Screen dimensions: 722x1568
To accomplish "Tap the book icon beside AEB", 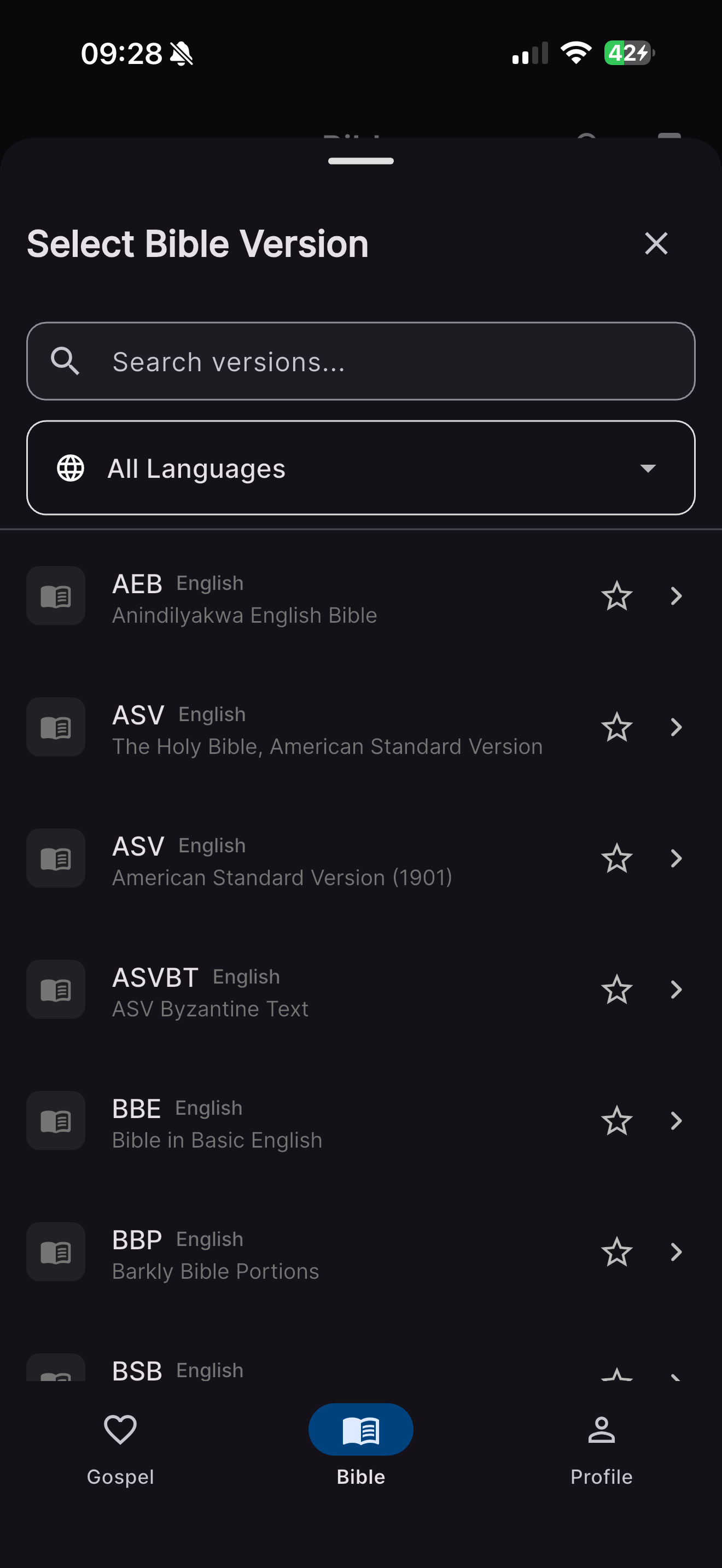I will 56,596.
